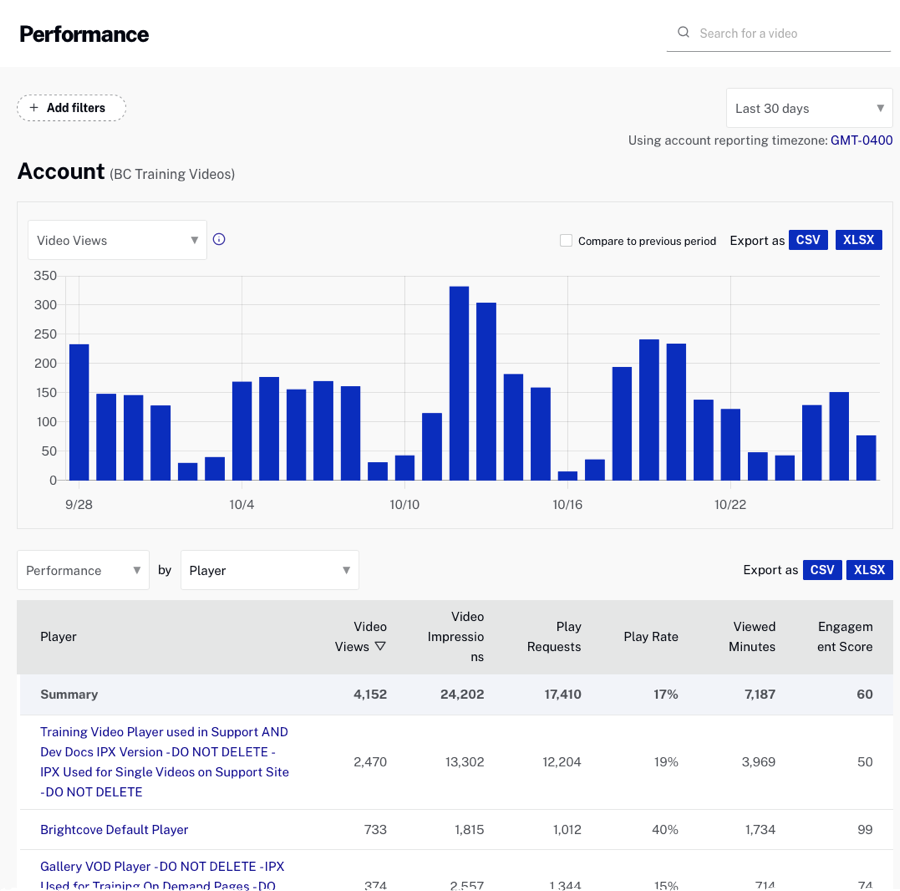Export the player table as XLSX
This screenshot has height=891, width=900.
(x=869, y=569)
